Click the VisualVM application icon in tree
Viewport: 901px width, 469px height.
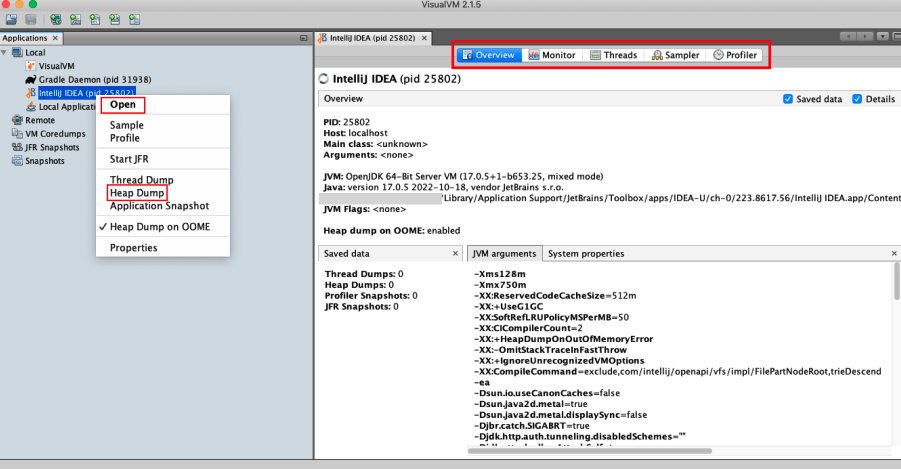[x=31, y=66]
